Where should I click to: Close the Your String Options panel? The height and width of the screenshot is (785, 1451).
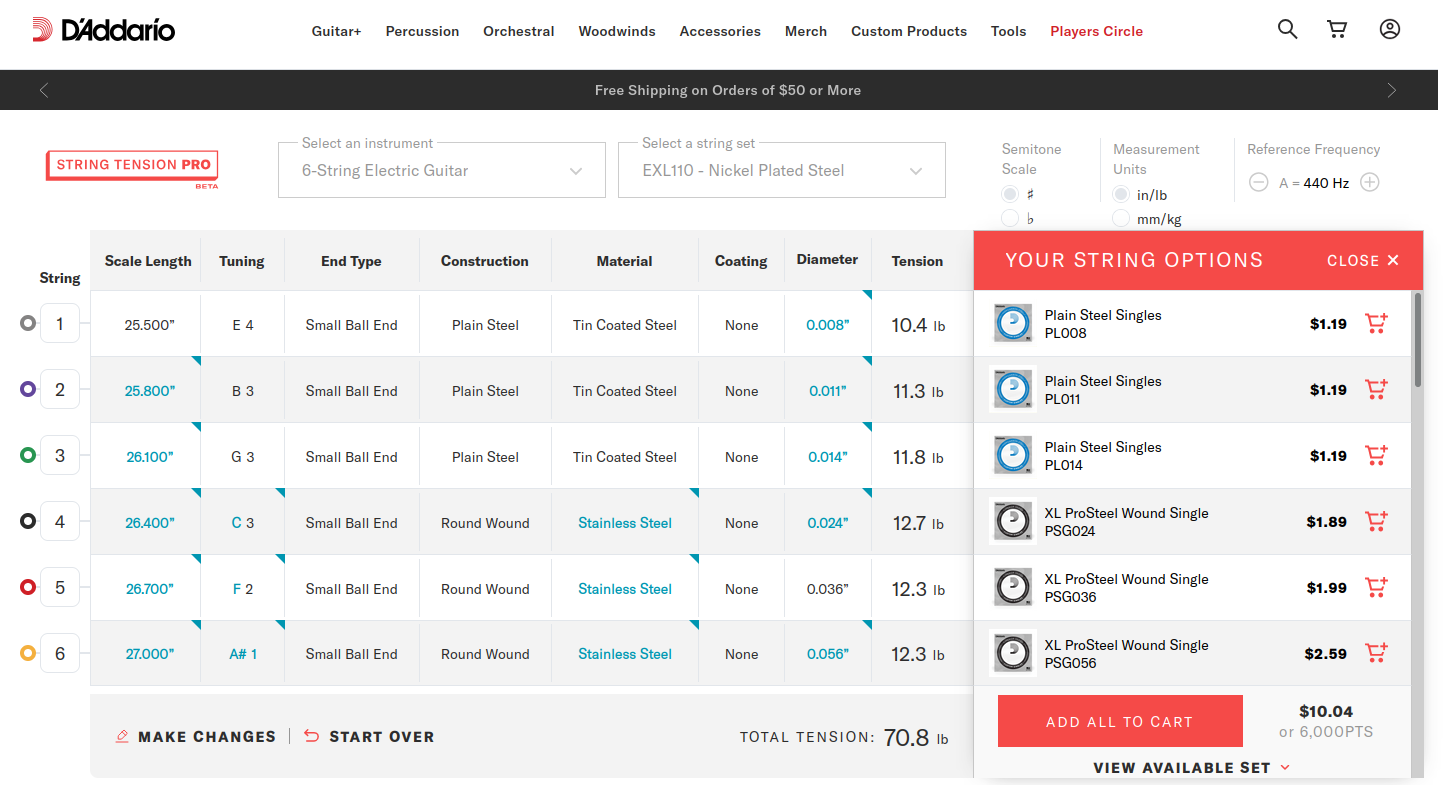pyautogui.click(x=1363, y=260)
